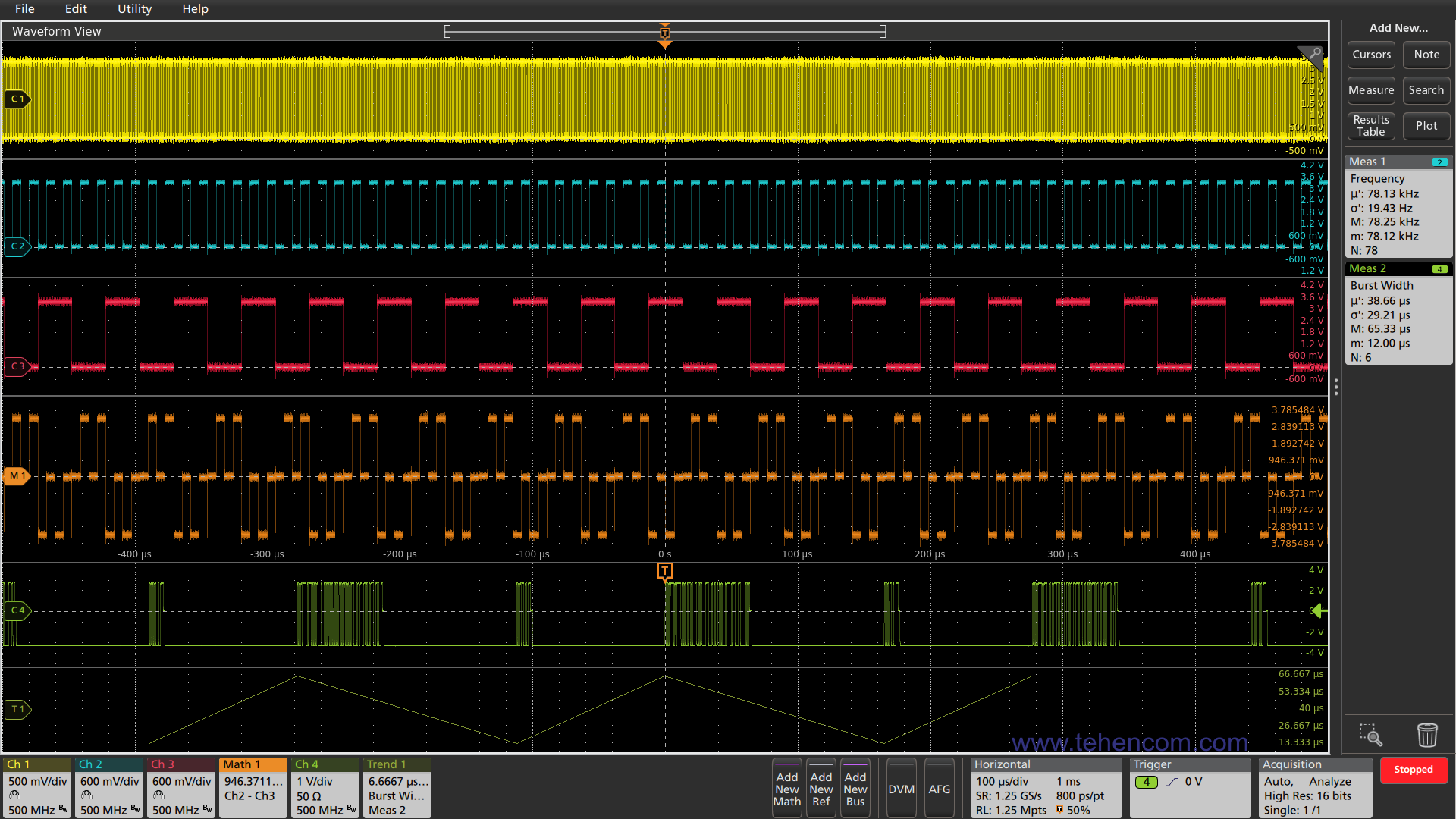The width and height of the screenshot is (1456, 819).
Task: Click the Add New Ref icon
Action: pyautogui.click(x=821, y=789)
